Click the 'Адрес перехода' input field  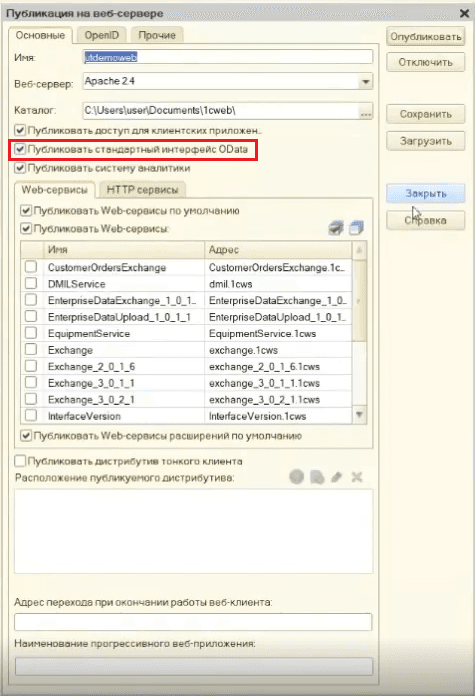[193, 622]
